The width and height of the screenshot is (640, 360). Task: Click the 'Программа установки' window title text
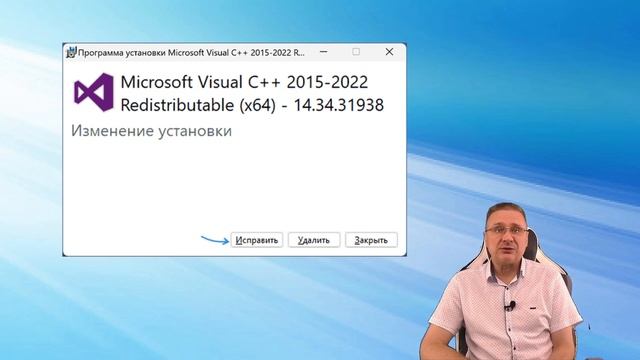(191, 53)
